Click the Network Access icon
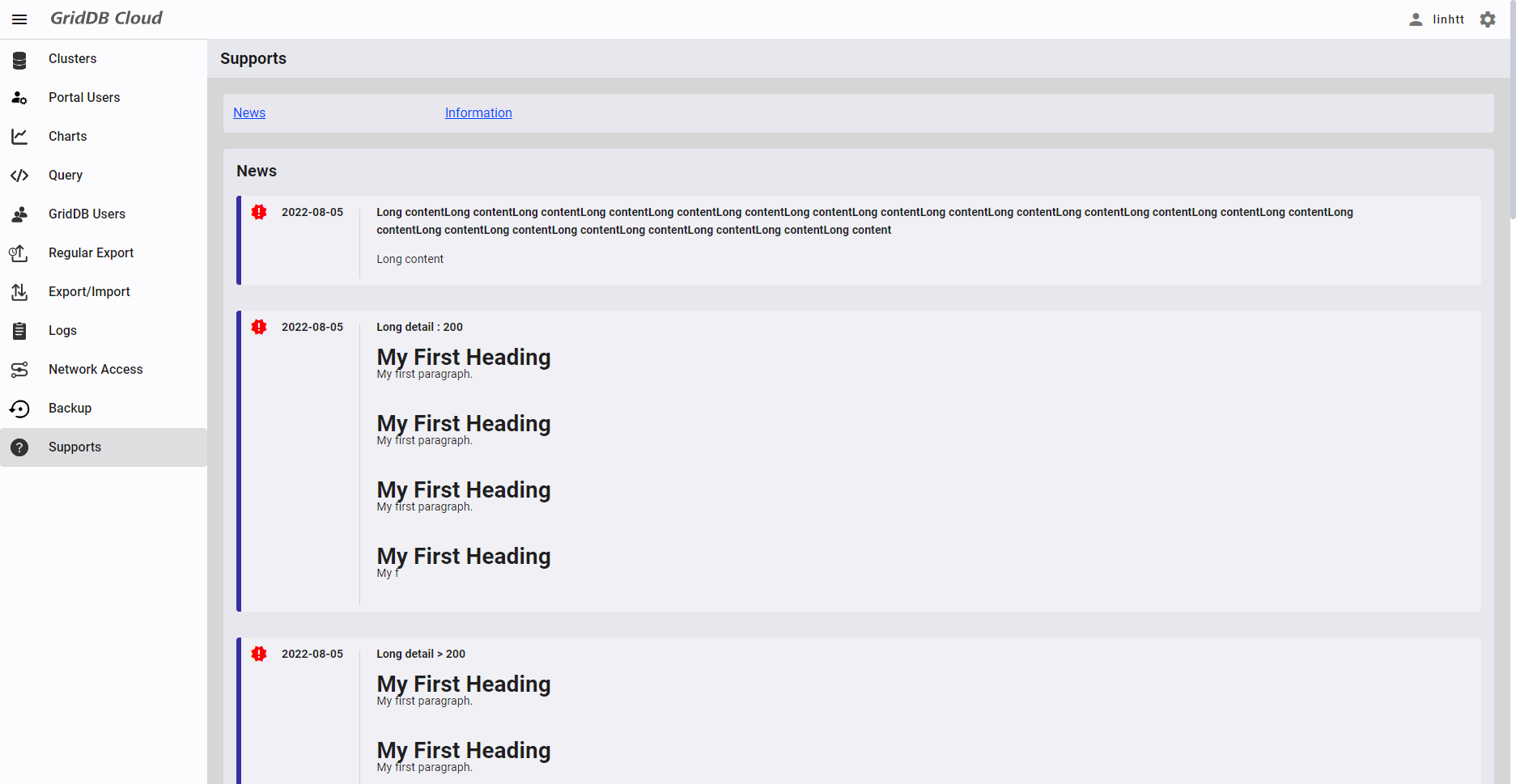Screen dimensions: 1516x784 pos(19,370)
